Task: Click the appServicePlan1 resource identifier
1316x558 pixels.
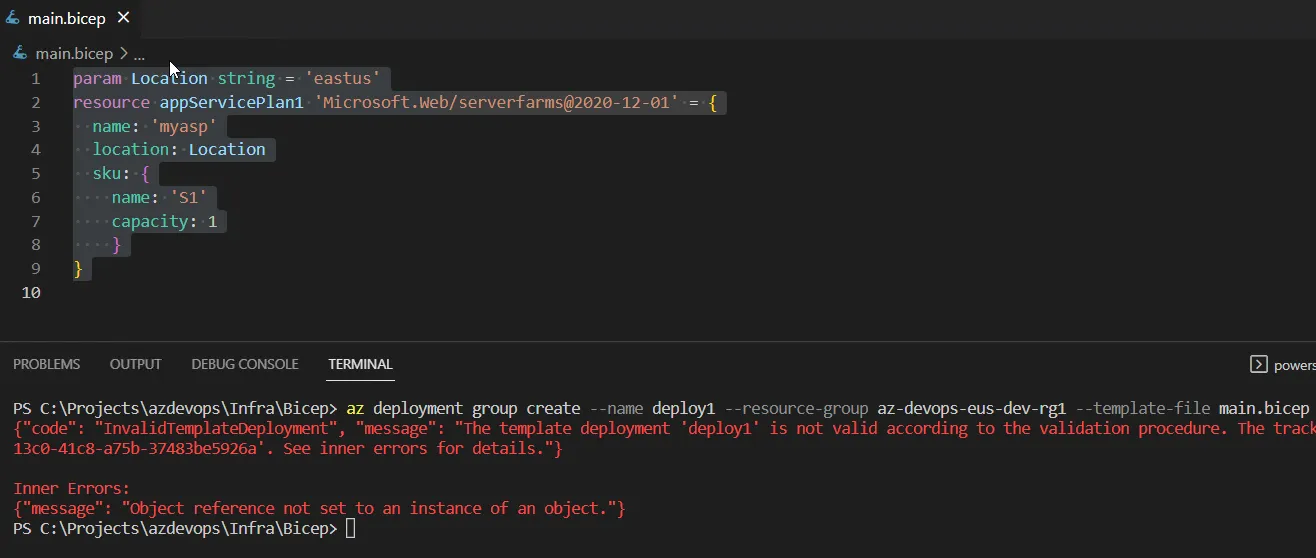Action: pos(231,102)
